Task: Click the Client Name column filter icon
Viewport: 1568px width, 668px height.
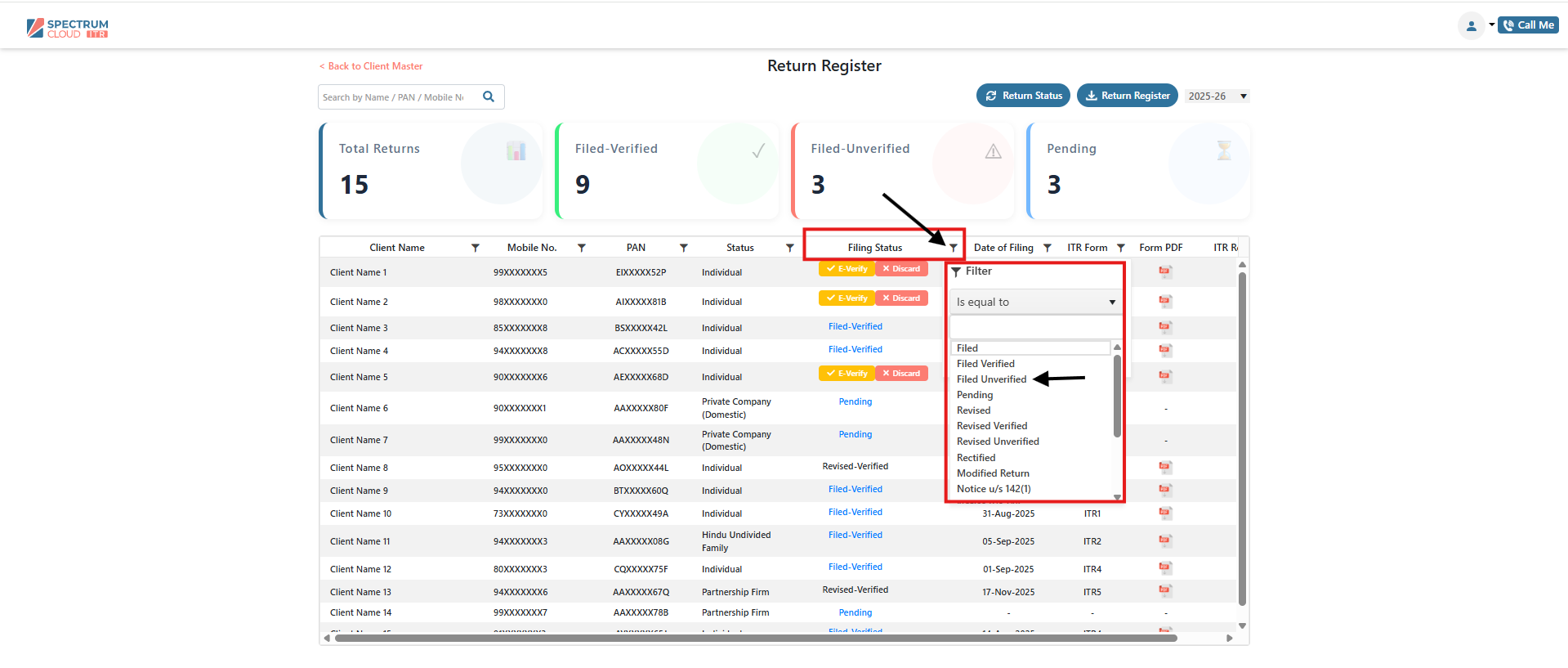Action: pos(475,248)
